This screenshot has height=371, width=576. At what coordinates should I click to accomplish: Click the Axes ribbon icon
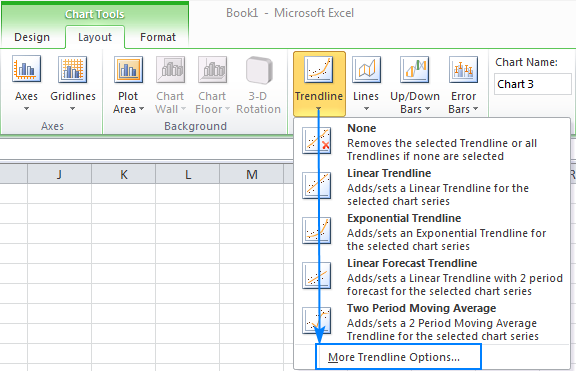[x=26, y=69]
